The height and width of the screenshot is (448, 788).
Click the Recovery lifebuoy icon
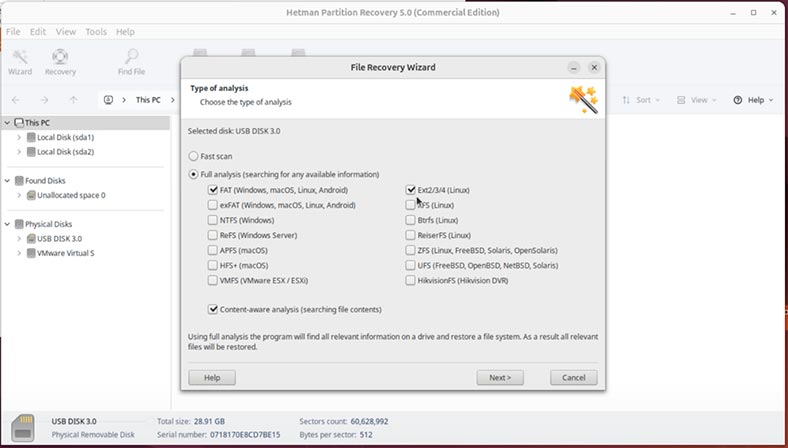(60, 56)
